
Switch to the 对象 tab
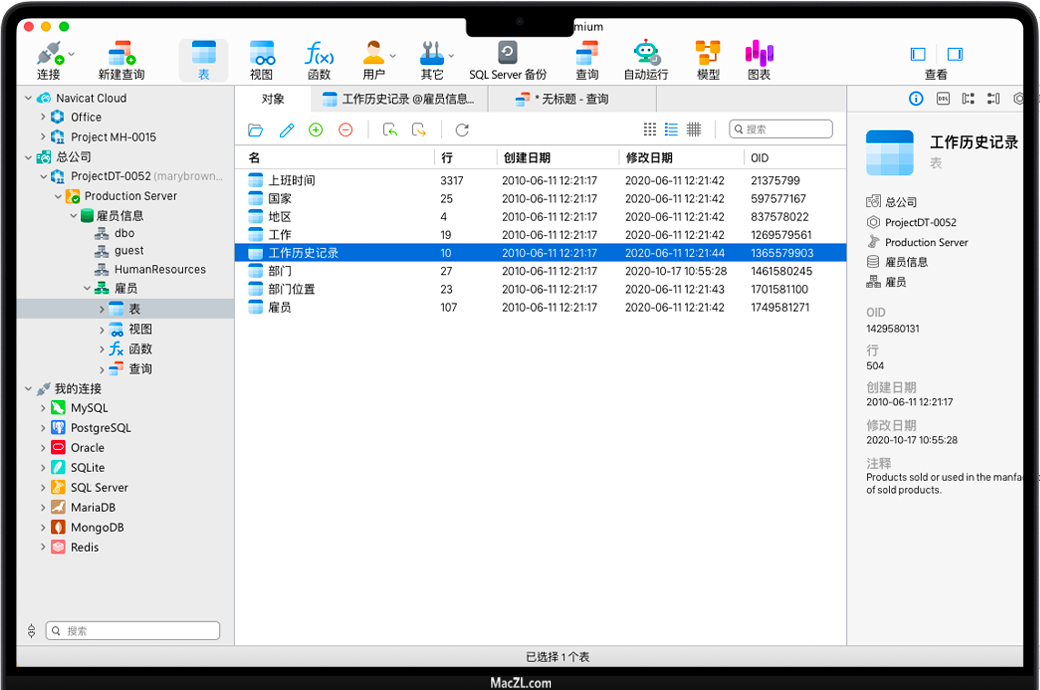(x=273, y=99)
